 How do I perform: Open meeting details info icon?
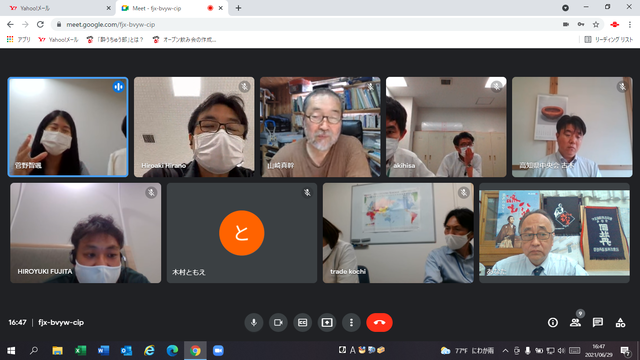point(553,322)
